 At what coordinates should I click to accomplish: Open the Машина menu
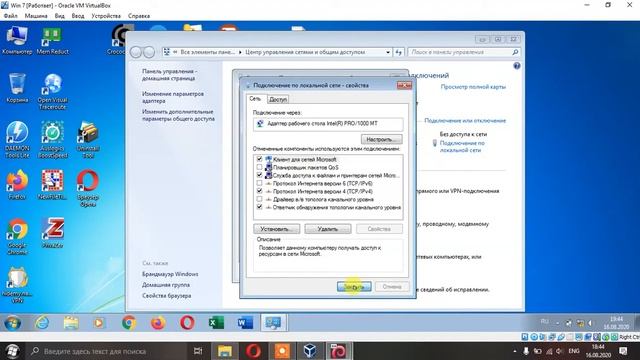click(36, 16)
